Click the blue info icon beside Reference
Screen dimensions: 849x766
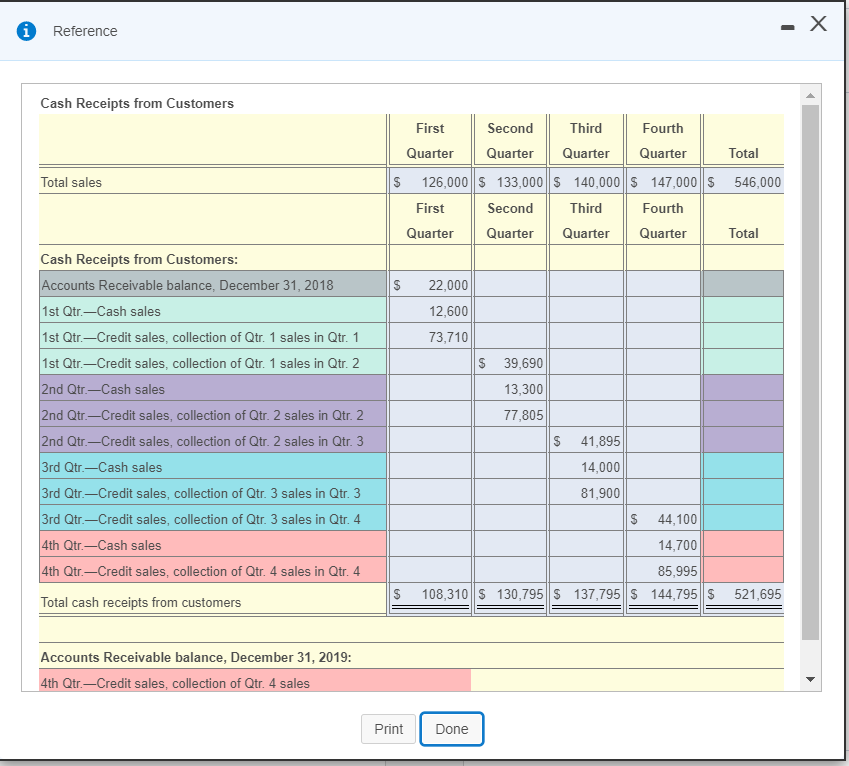(27, 31)
